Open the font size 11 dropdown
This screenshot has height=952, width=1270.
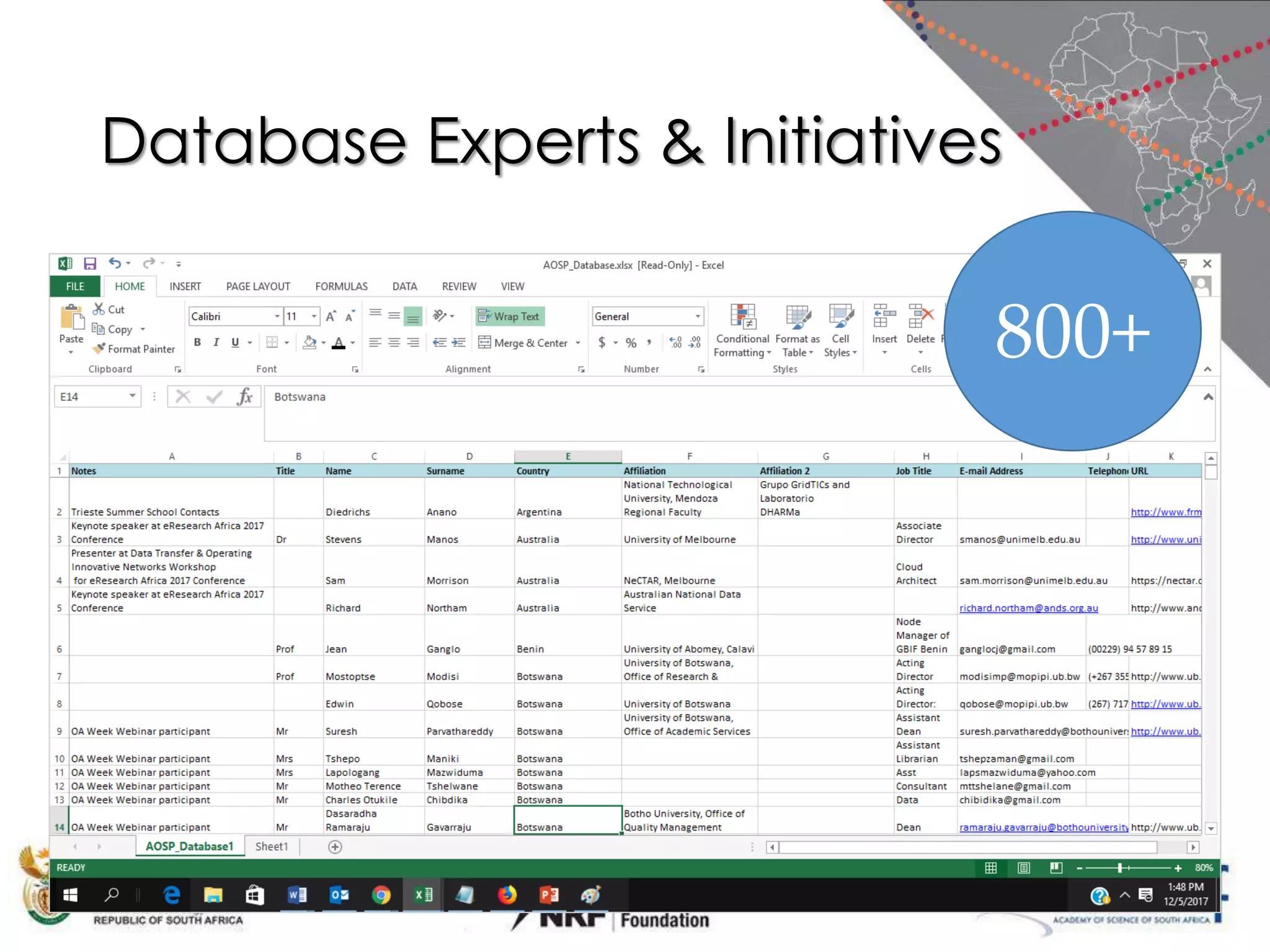[314, 317]
